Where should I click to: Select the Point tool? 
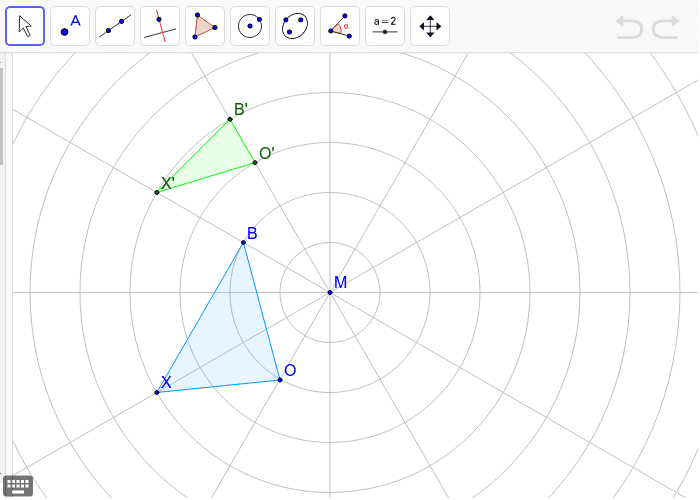point(70,26)
